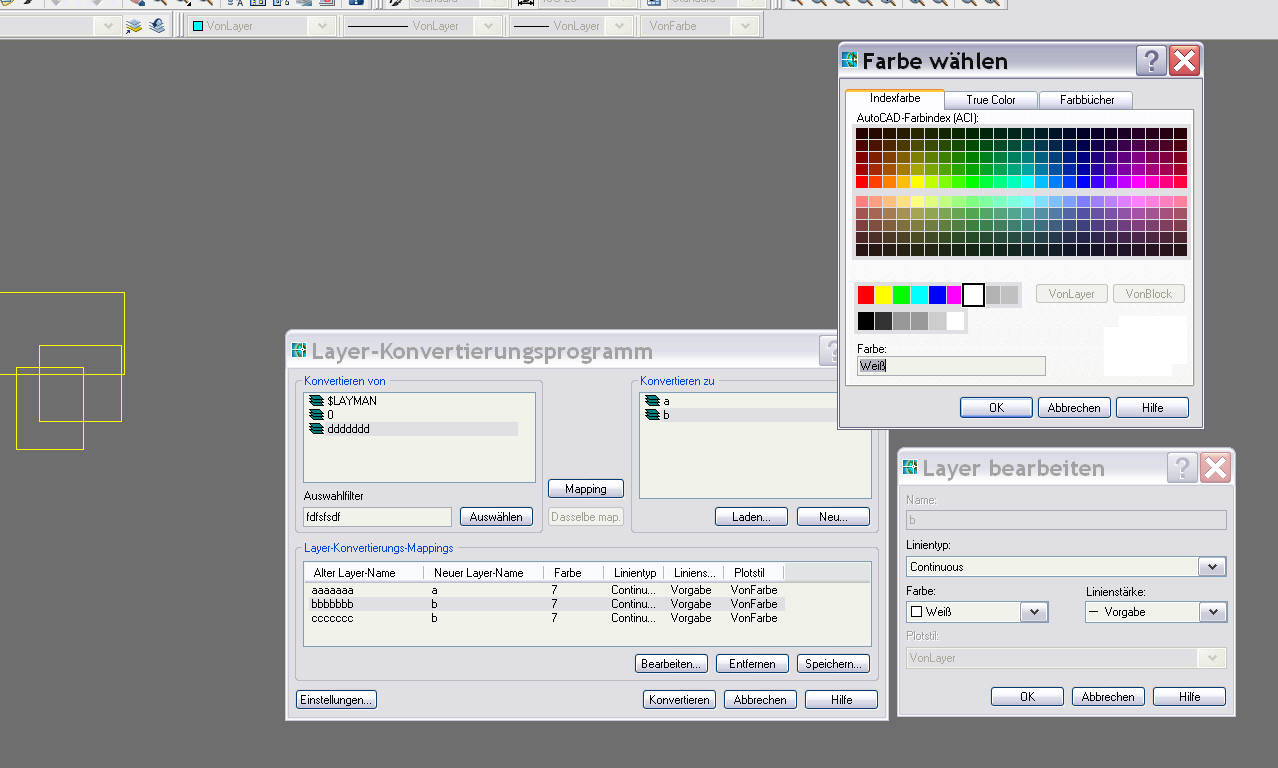The image size is (1278, 768).
Task: Click Hilfe in the Layer bearbeiten dialog
Action: click(1189, 697)
